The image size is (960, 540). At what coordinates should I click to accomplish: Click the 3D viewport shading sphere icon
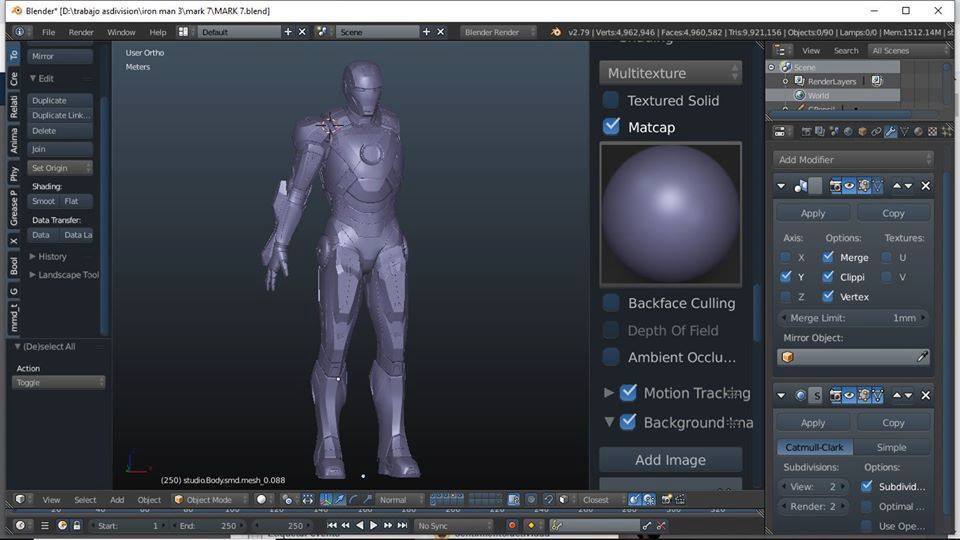(x=261, y=500)
